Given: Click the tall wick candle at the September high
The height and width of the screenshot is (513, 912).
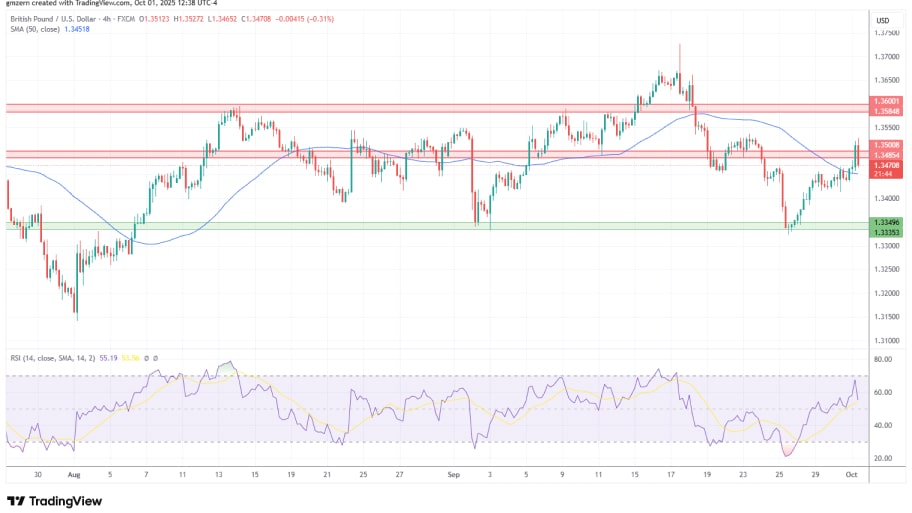Looking at the screenshot, I should click(679, 58).
